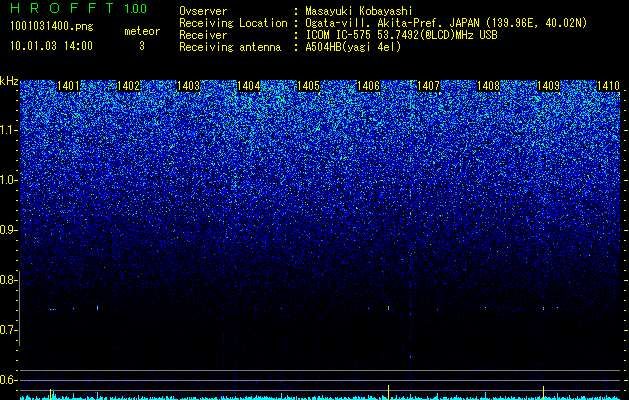This screenshot has width=629, height=400.
Task: Click the meteor echo just before 1409
Action: point(544,309)
